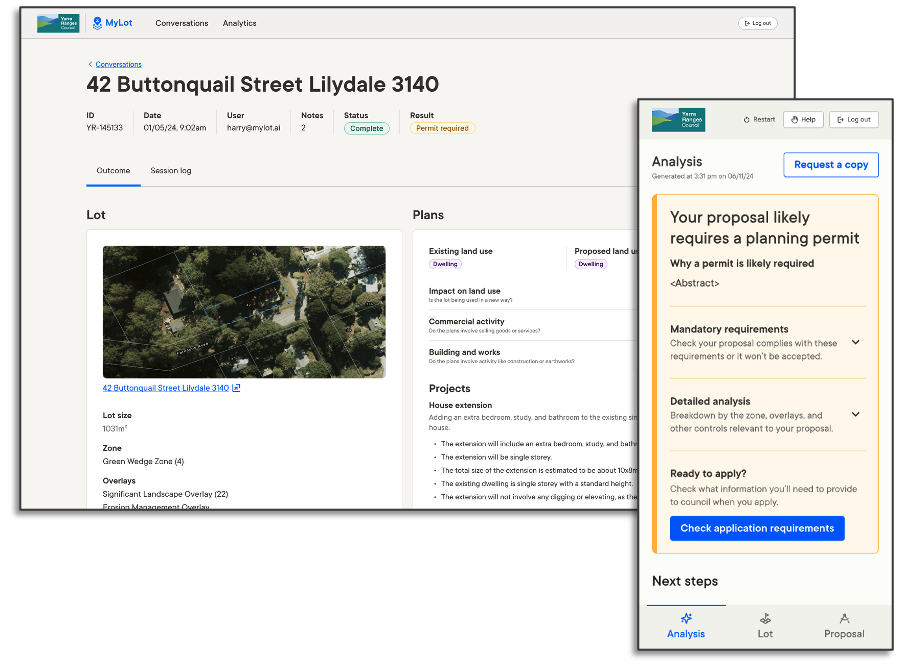Image resolution: width=915 pixels, height=670 pixels.
Task: Select the Proposal compass icon in bottom nav
Action: pyautogui.click(x=844, y=619)
